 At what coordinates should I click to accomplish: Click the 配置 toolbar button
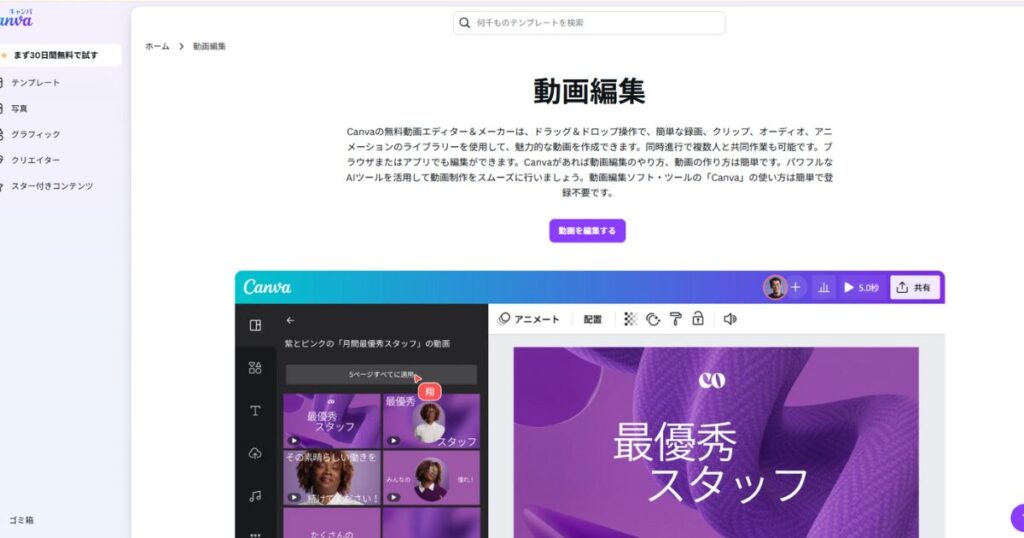click(592, 319)
